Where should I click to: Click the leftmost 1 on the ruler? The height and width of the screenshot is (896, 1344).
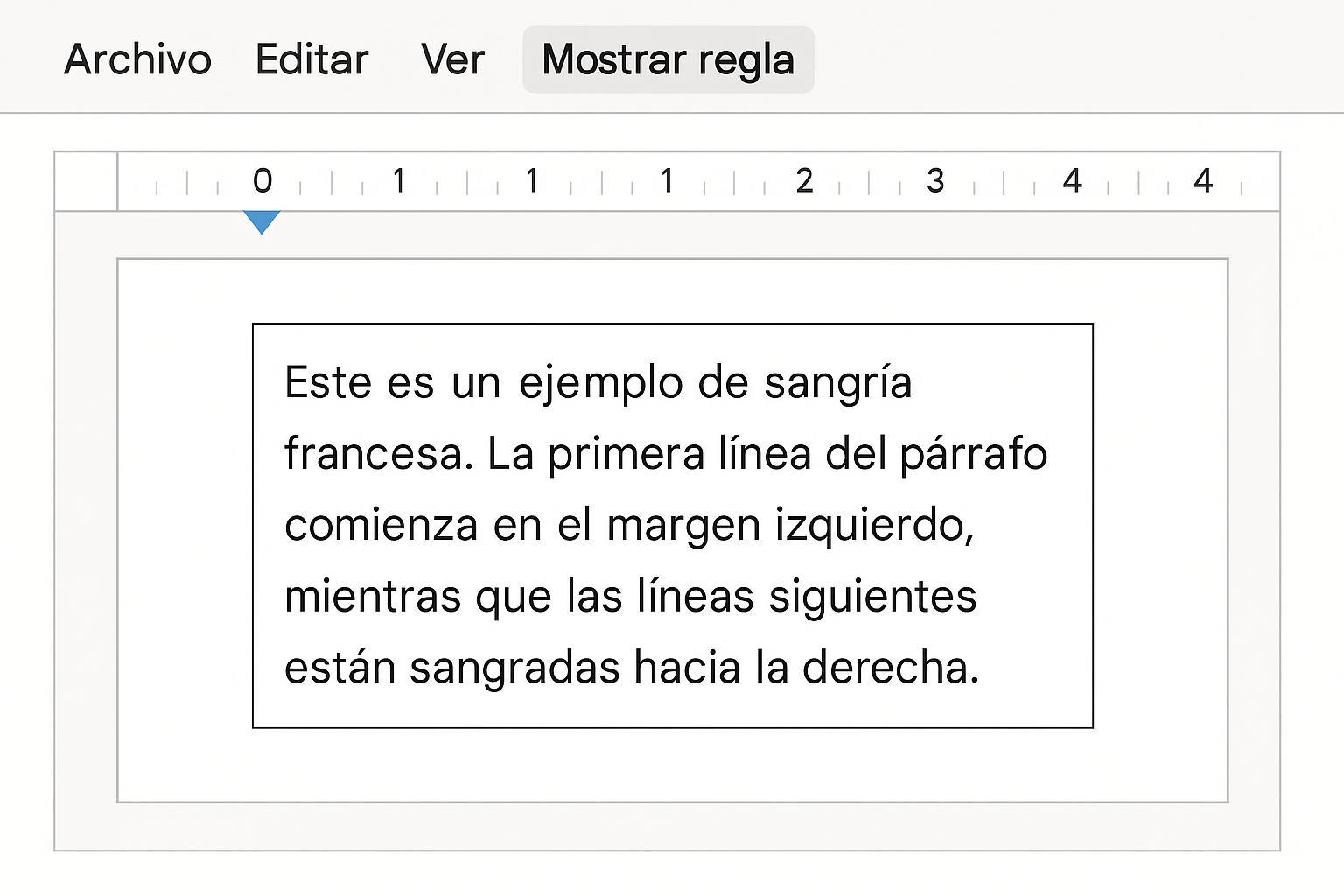pos(398,181)
